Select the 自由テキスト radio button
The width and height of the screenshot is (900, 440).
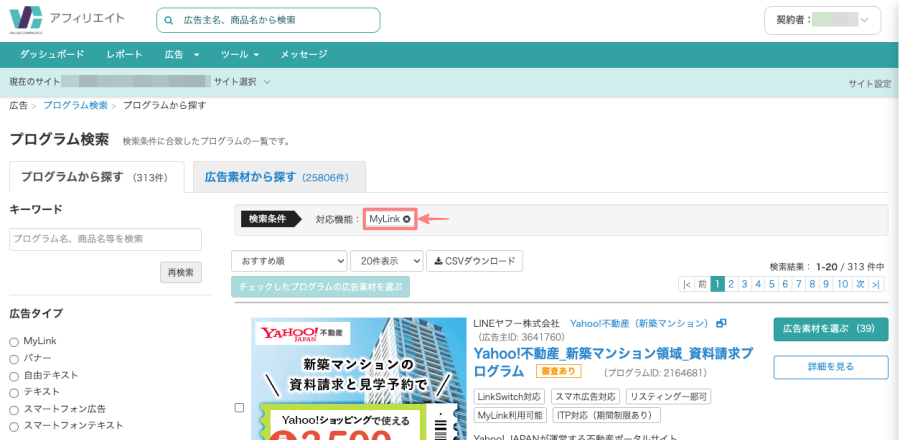[x=14, y=376]
